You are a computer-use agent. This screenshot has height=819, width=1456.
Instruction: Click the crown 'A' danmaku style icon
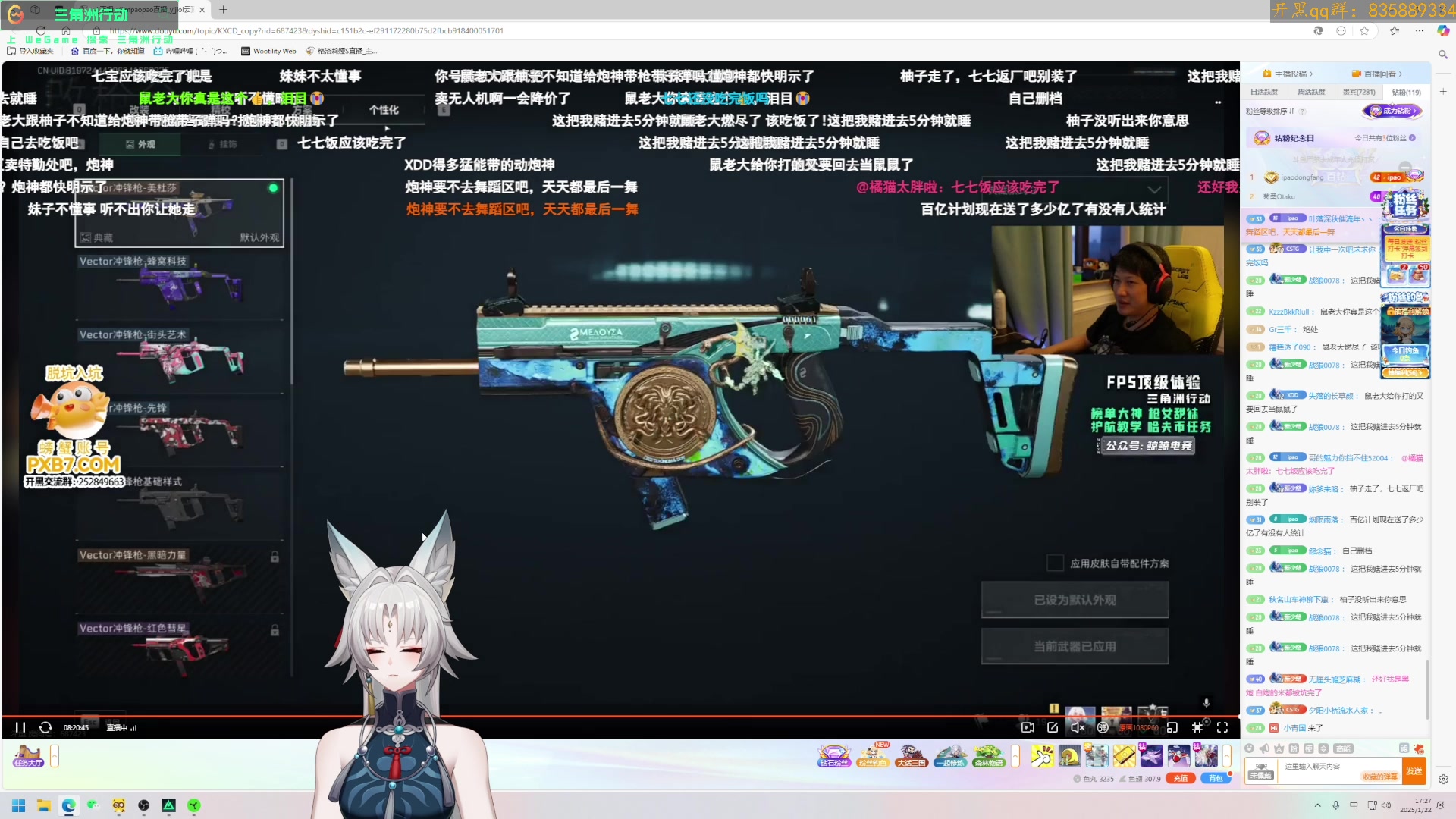coord(1279,748)
